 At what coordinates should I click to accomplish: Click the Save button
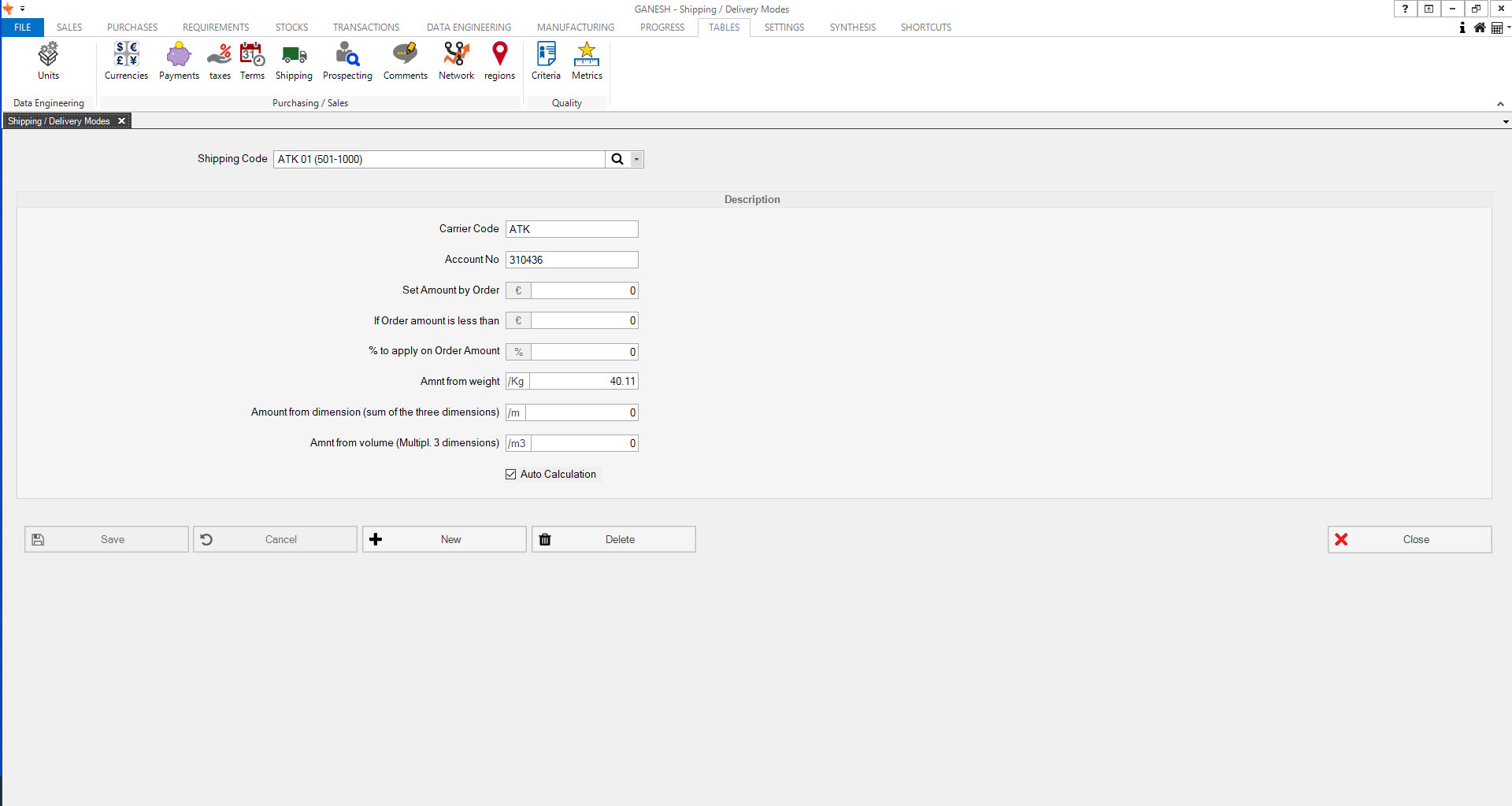tap(106, 539)
